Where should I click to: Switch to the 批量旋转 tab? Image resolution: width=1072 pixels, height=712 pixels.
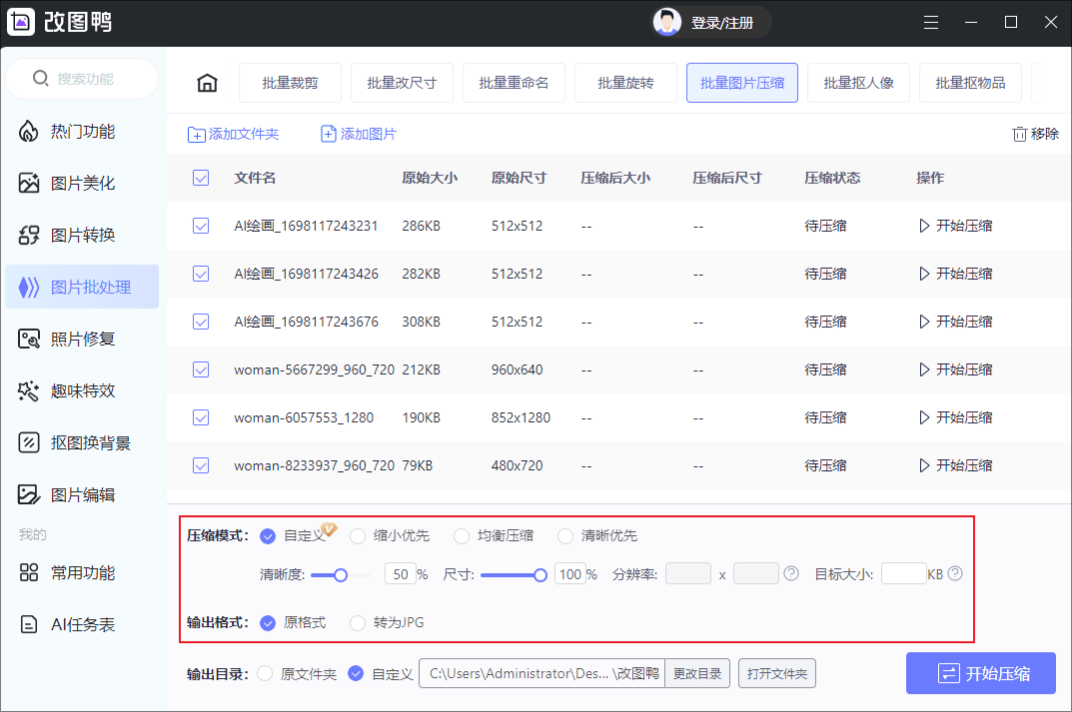click(626, 83)
